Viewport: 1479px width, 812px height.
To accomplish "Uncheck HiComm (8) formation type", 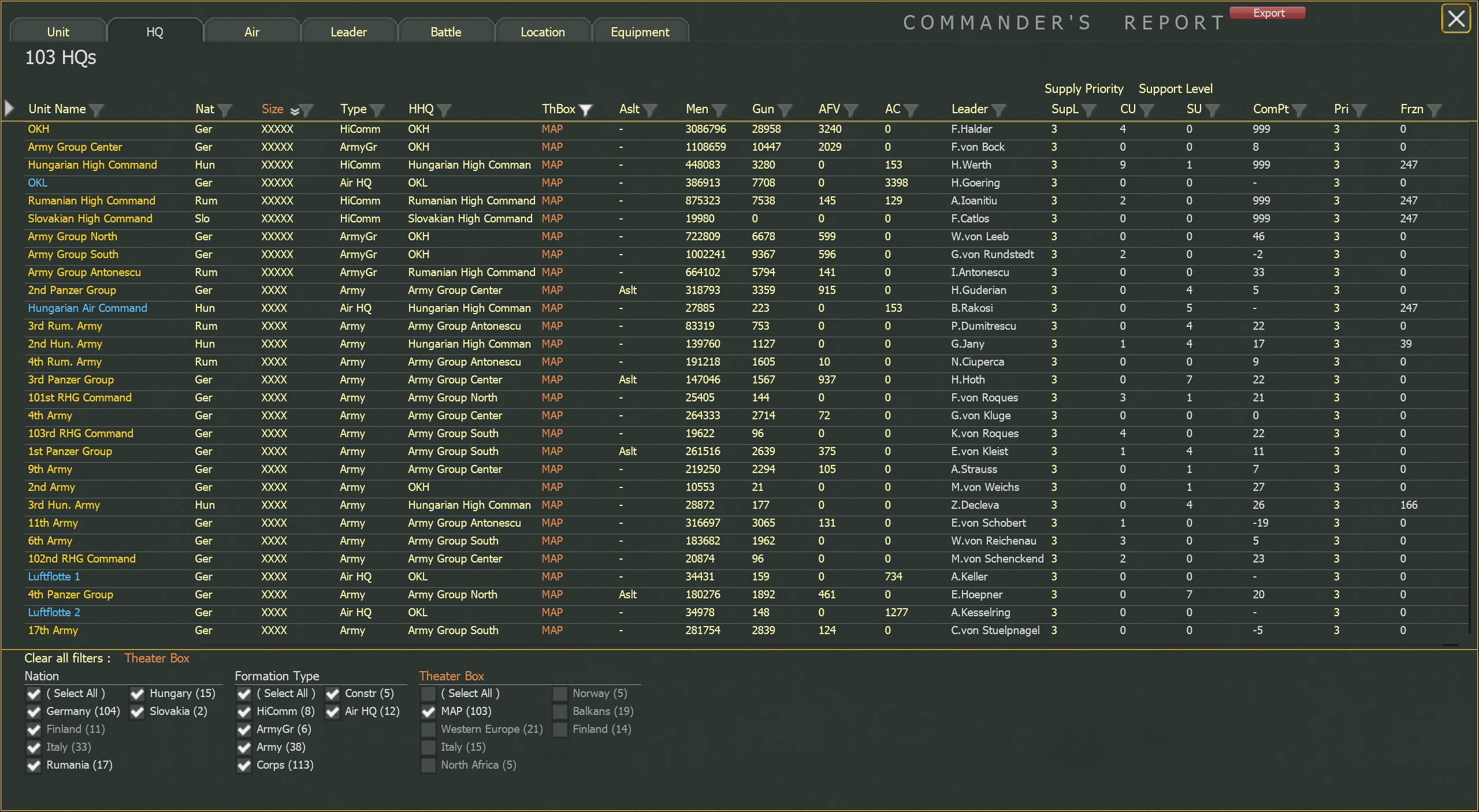I will (x=244, y=712).
